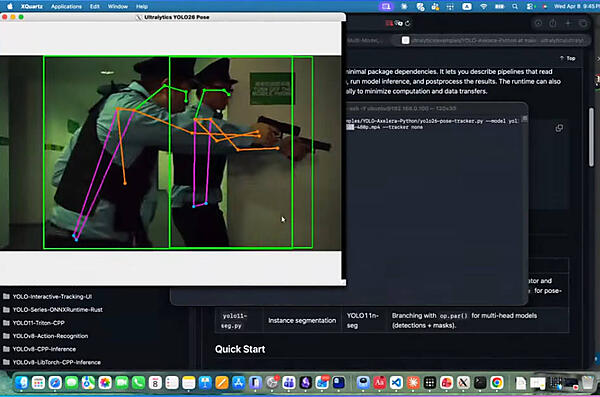The width and height of the screenshot is (600, 397).
Task: Open Control Center in menu bar
Action: coord(530,7)
